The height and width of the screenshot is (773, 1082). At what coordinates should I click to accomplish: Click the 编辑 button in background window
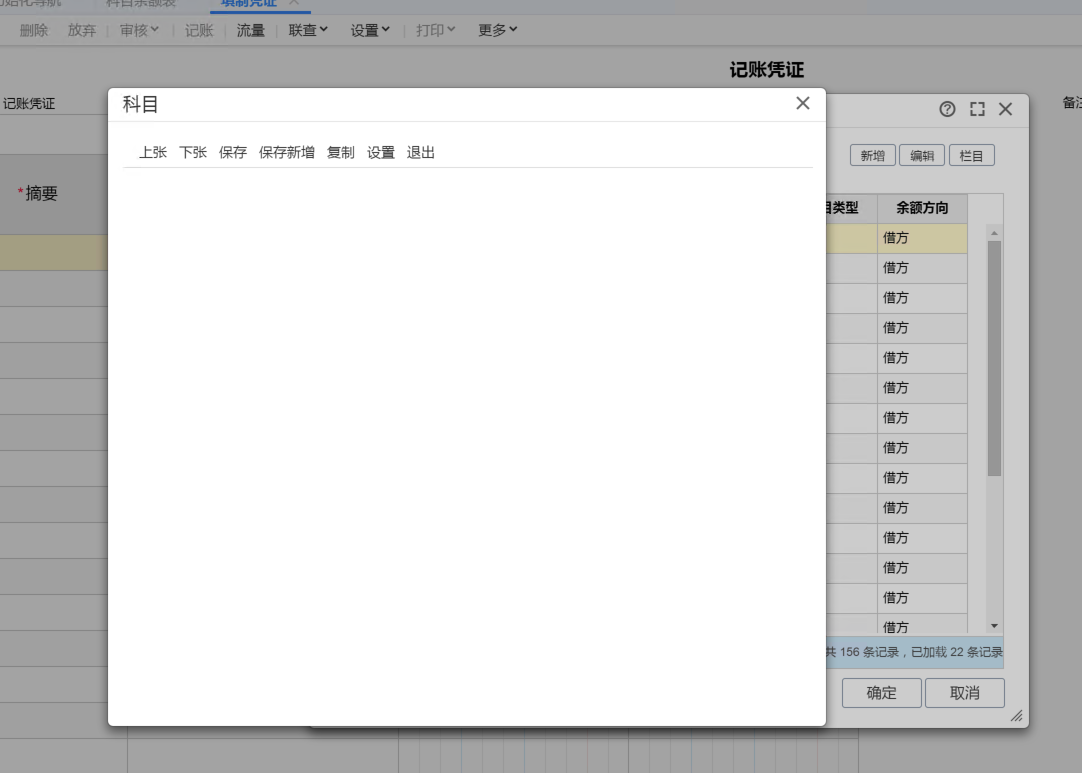[x=922, y=155]
